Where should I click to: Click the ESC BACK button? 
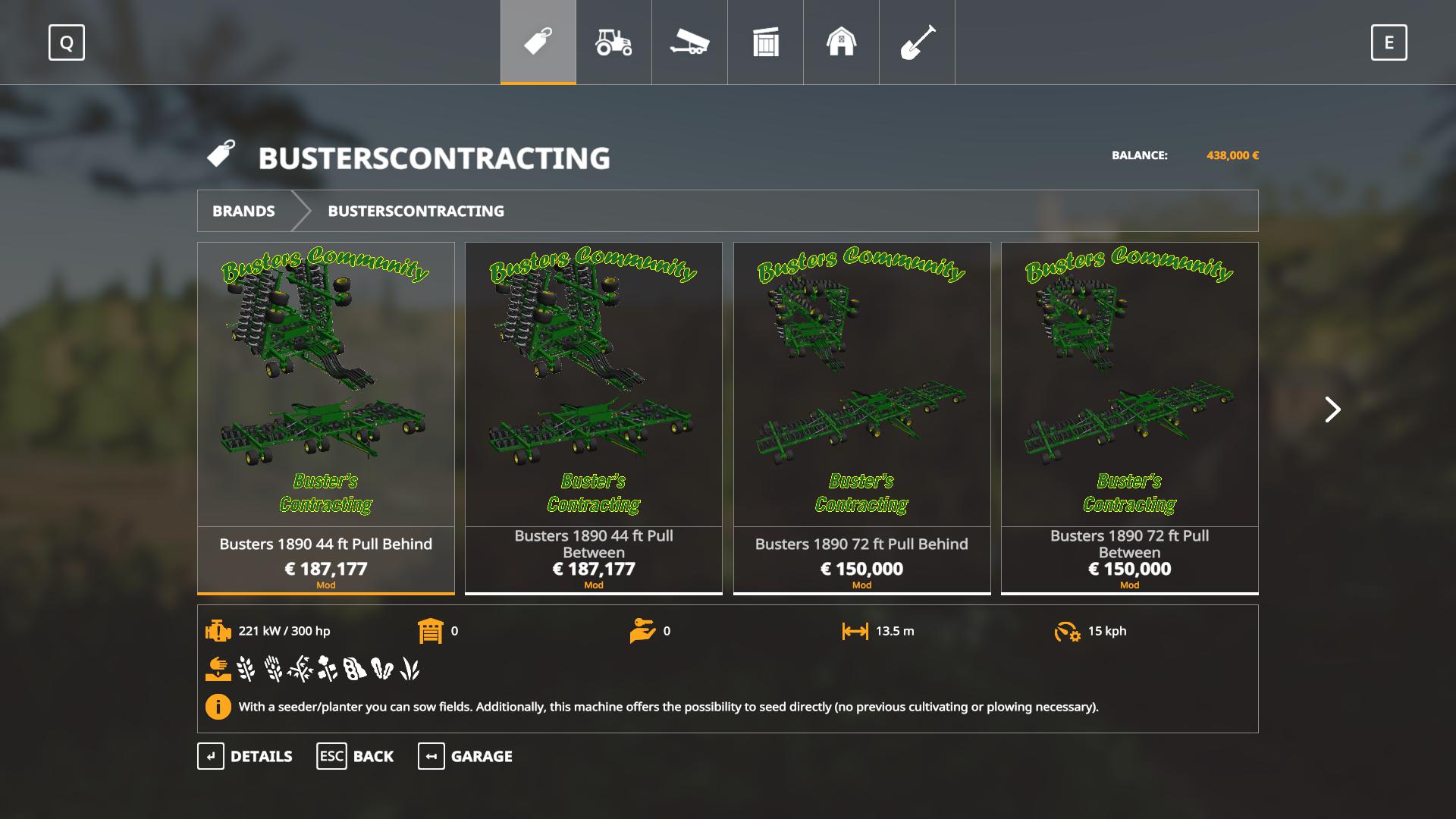point(355,756)
